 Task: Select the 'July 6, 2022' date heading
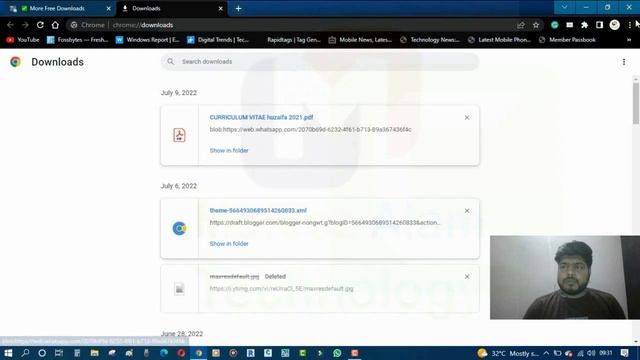coord(179,186)
